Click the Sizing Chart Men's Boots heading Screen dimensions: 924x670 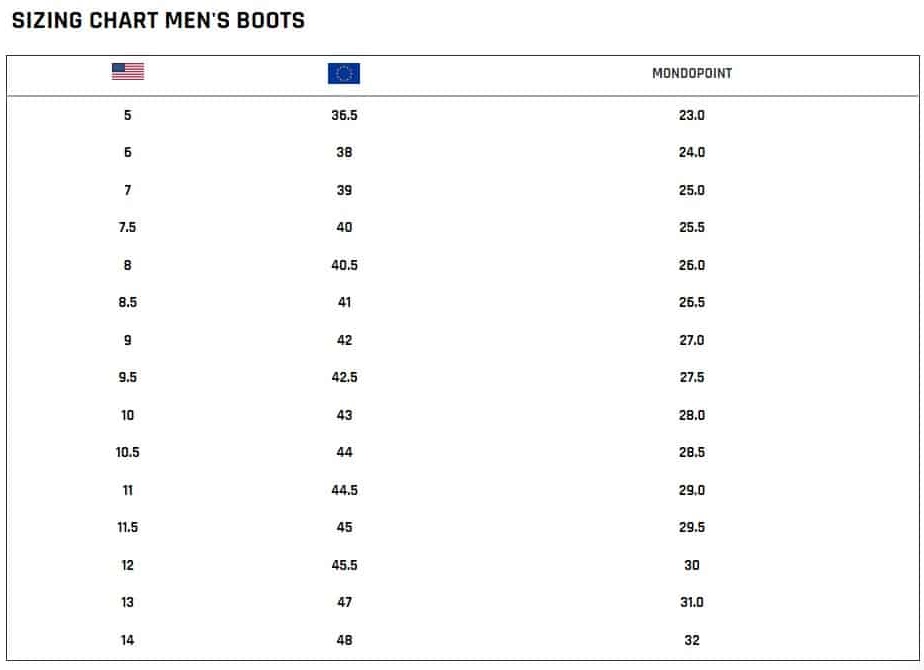(159, 21)
